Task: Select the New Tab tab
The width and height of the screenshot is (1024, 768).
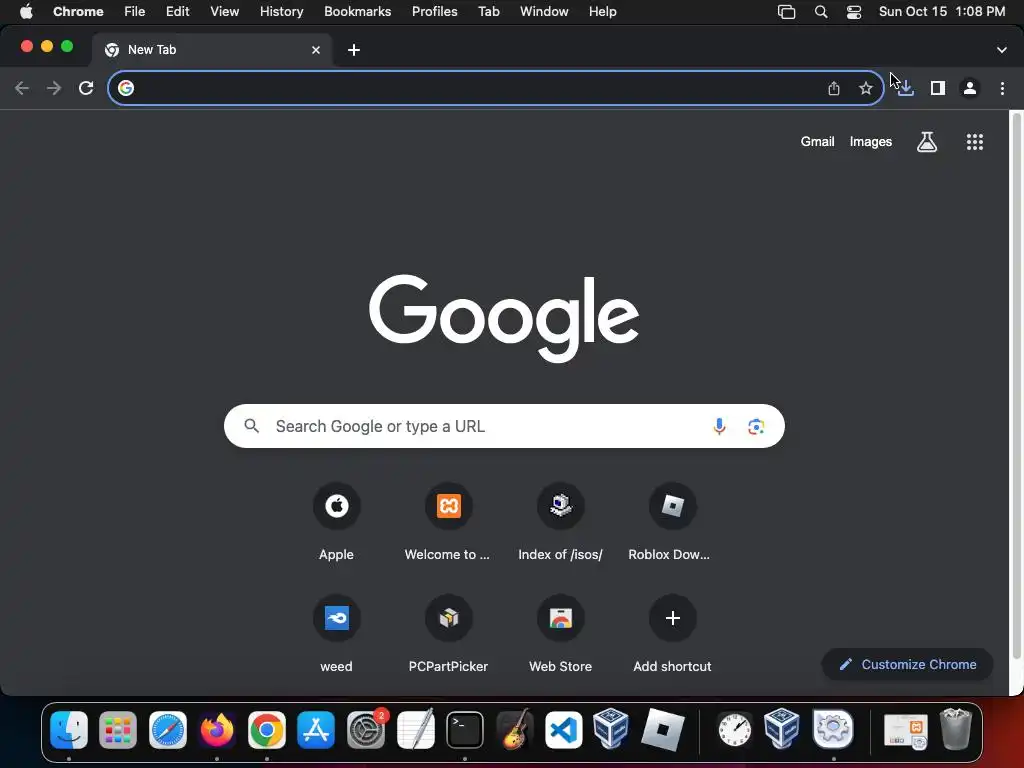Action: click(x=212, y=50)
